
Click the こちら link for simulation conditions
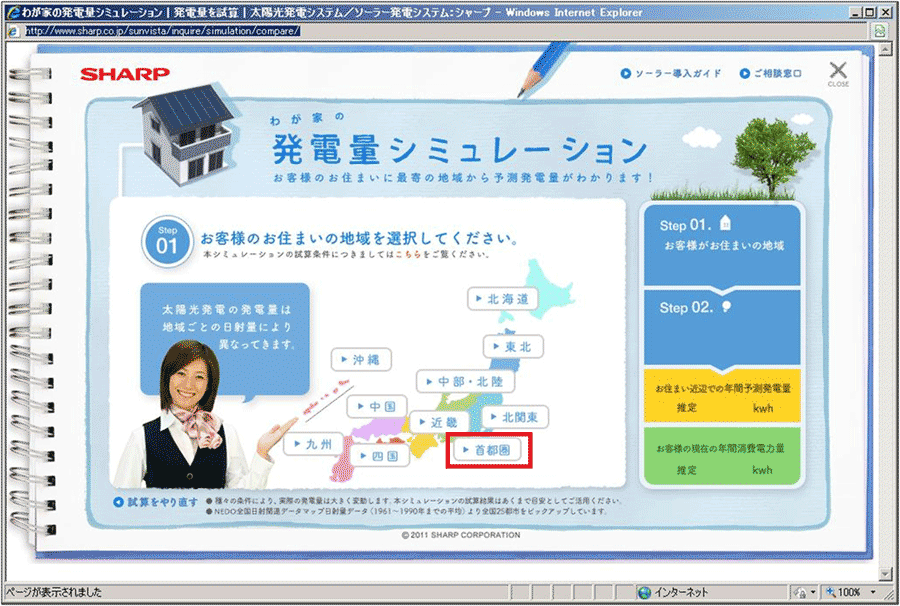point(412,255)
